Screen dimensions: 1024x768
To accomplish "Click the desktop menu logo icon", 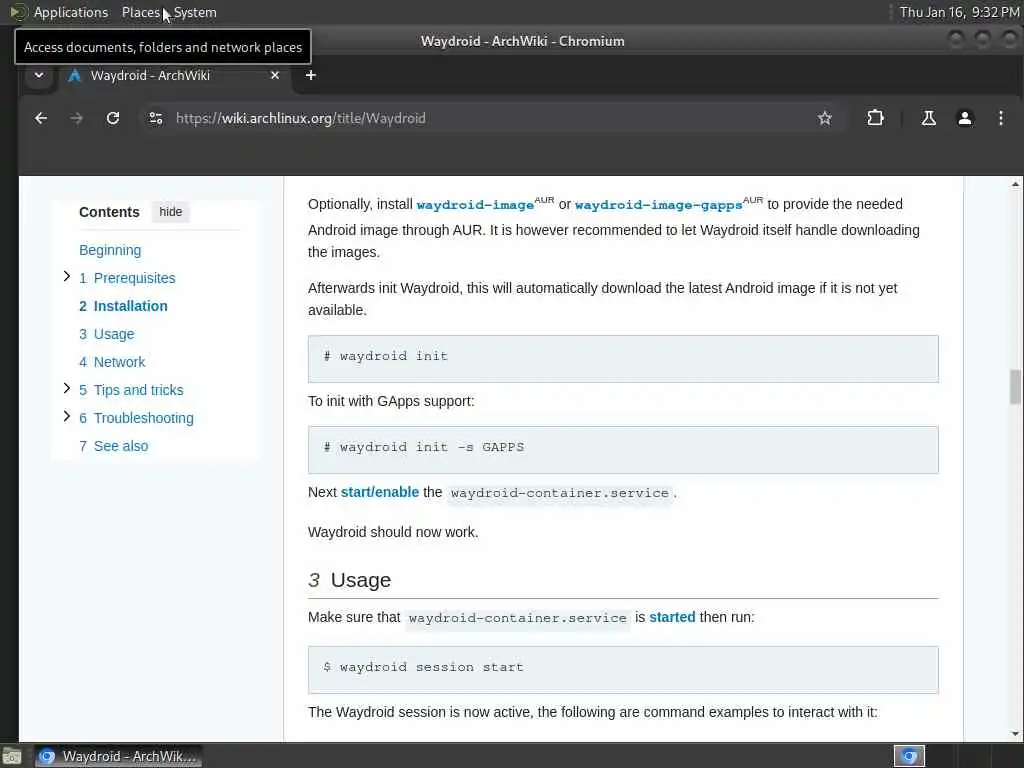I will point(17,12).
